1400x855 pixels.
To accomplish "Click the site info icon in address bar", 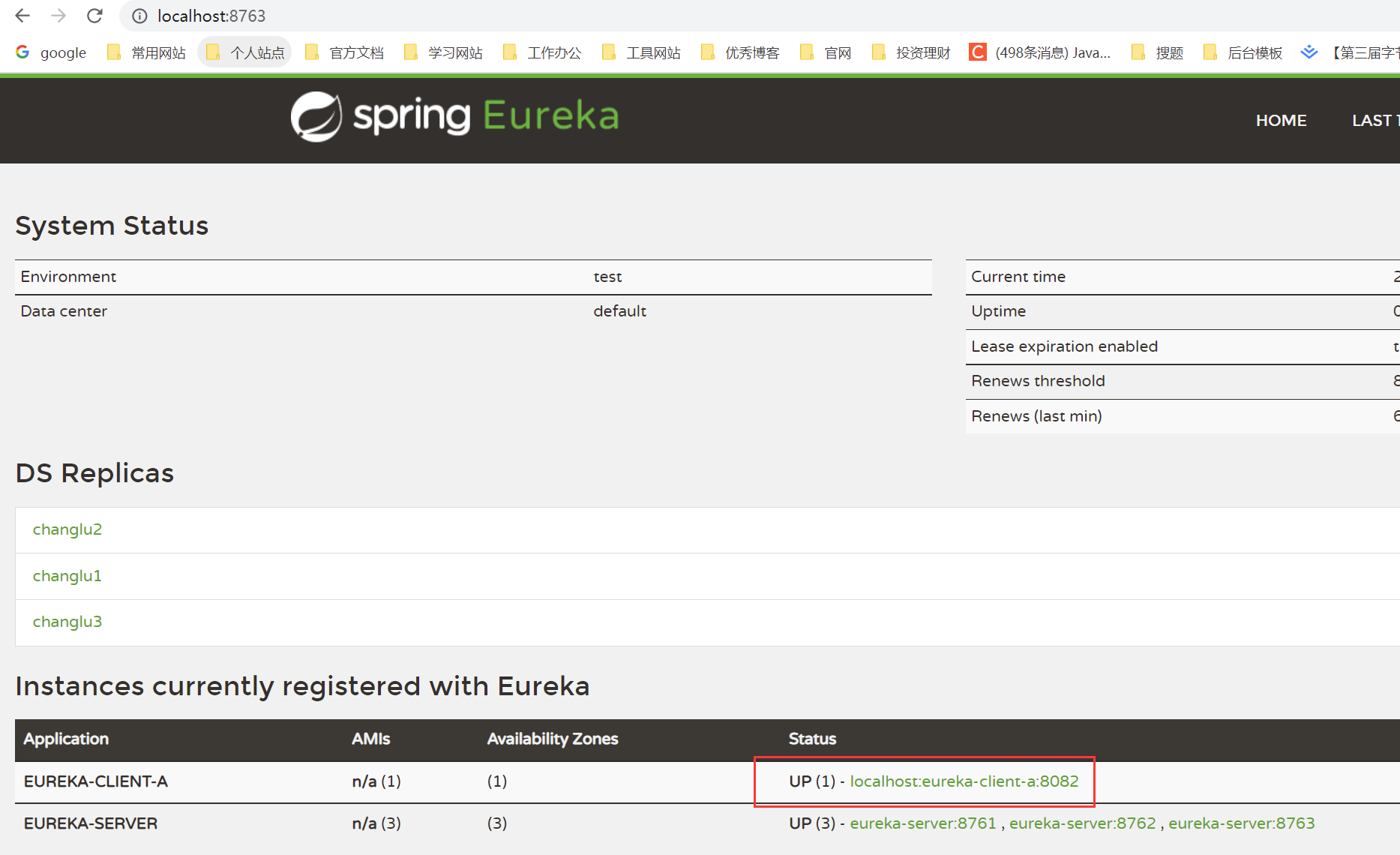I will point(139,16).
